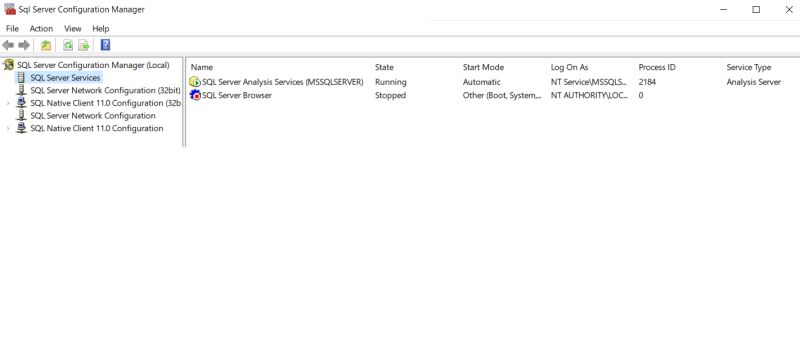
Task: Select SQL Native Client 11.0 Configuration (32bit)
Action: 106,103
